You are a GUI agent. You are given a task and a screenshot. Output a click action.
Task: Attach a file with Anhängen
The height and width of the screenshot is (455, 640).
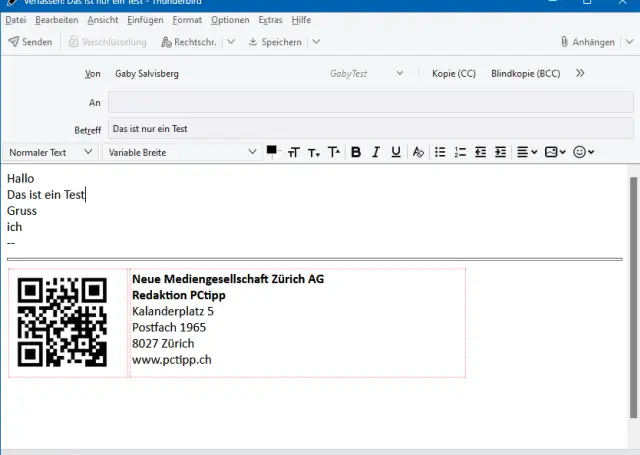click(588, 42)
